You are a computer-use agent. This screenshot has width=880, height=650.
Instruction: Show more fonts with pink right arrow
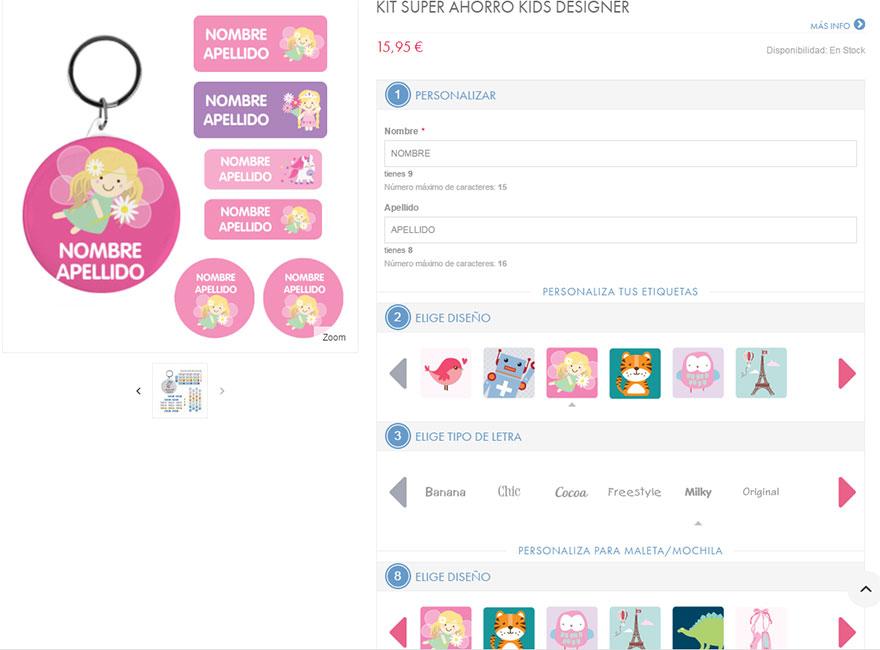pyautogui.click(x=847, y=492)
